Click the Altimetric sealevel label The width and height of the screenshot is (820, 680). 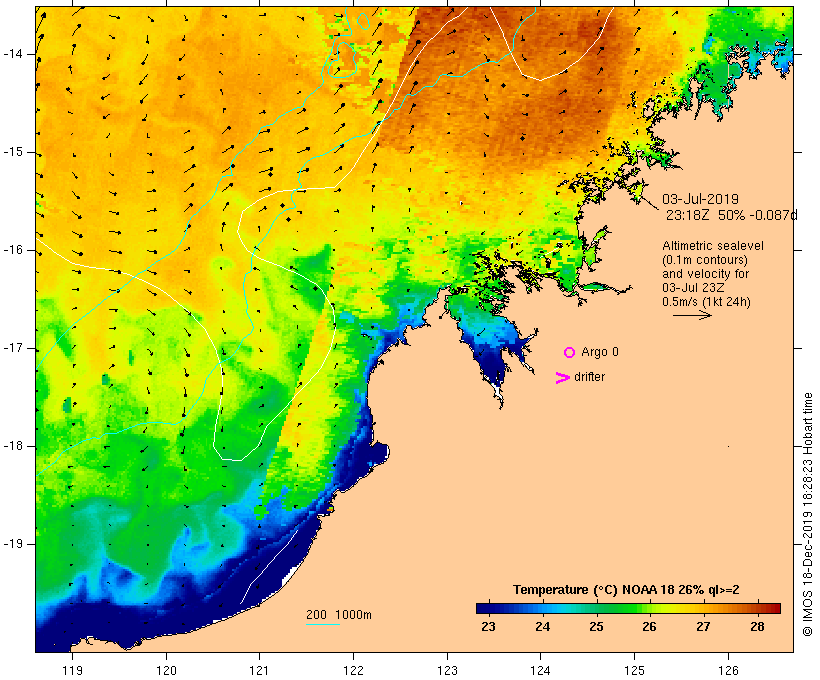713,246
